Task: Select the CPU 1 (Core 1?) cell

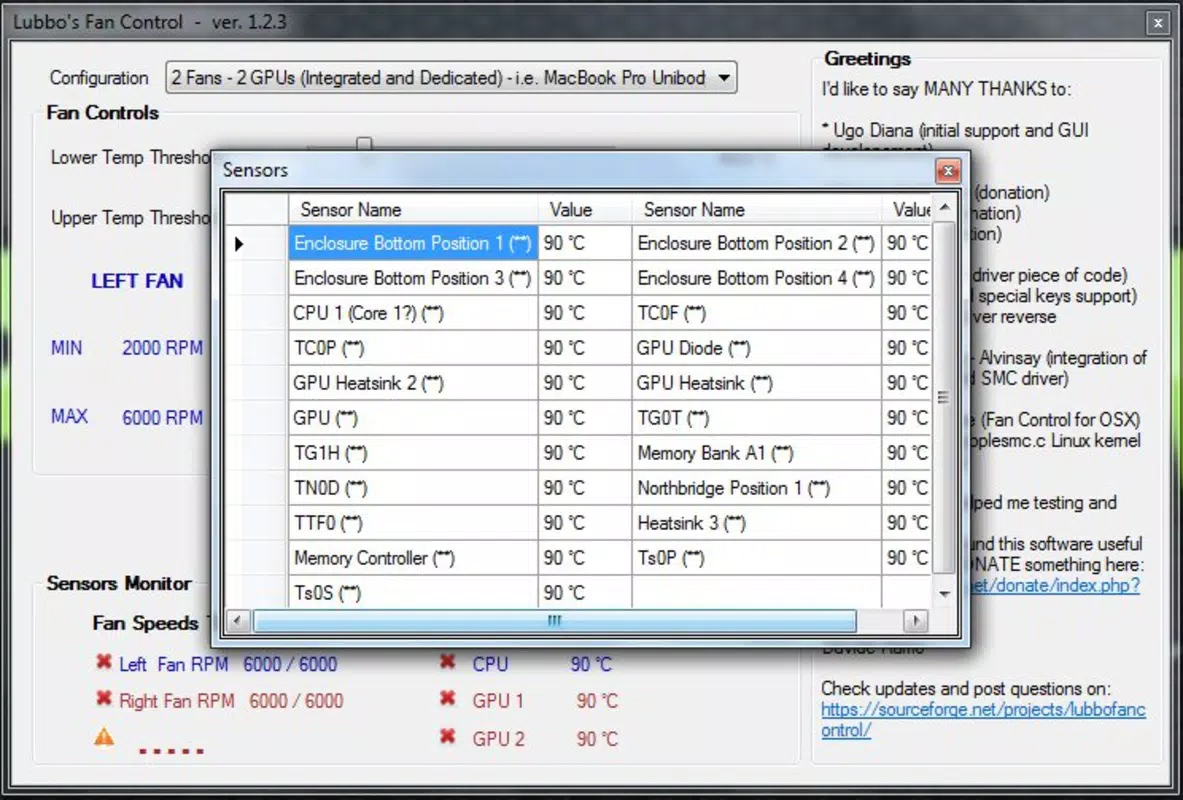Action: pos(413,312)
